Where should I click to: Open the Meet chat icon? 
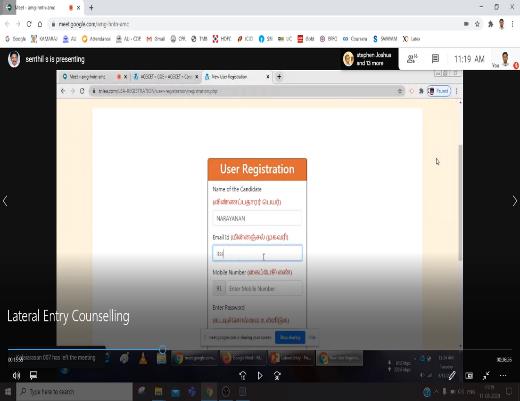click(x=435, y=59)
